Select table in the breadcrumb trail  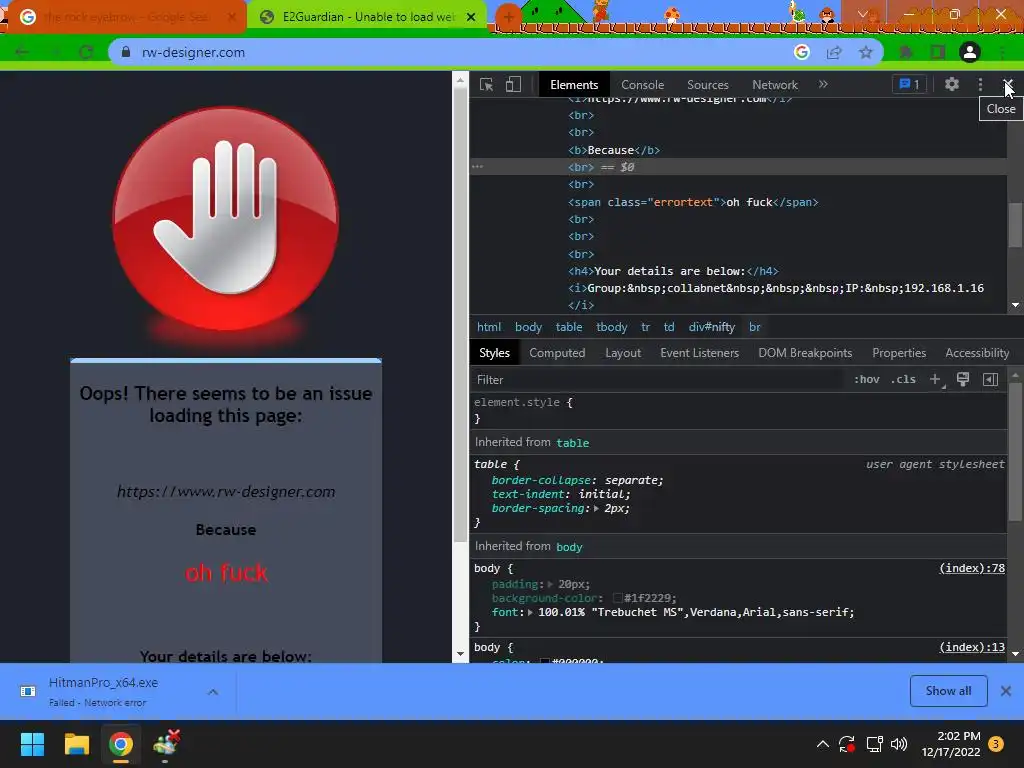569,327
